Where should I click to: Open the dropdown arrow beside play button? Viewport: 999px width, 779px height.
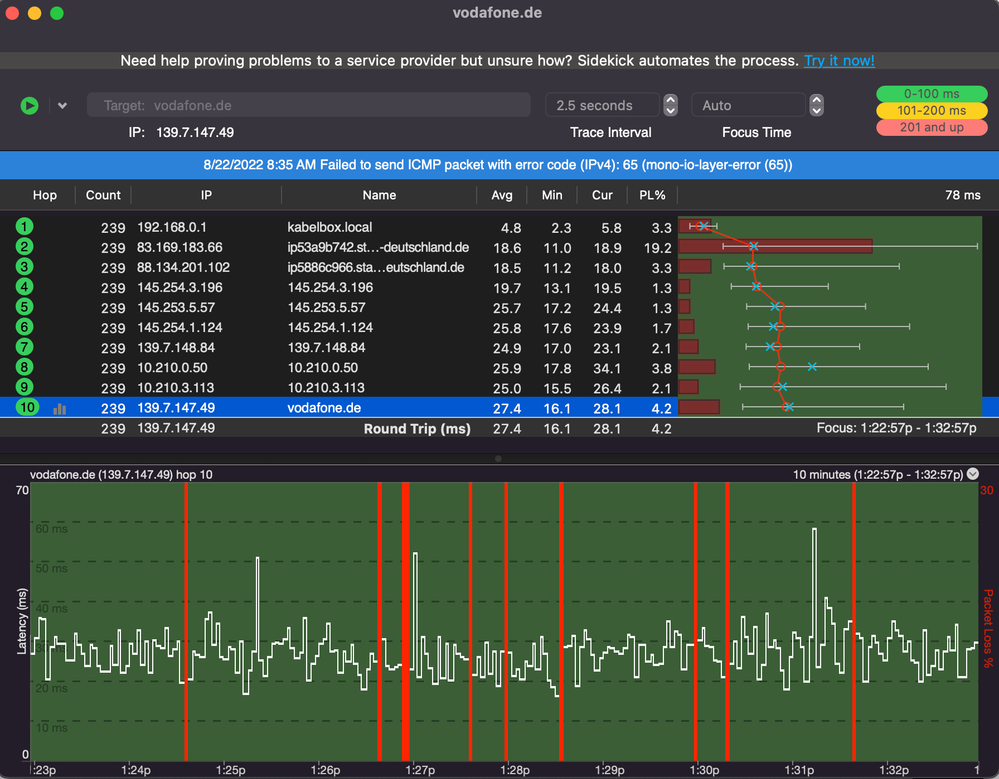[62, 106]
